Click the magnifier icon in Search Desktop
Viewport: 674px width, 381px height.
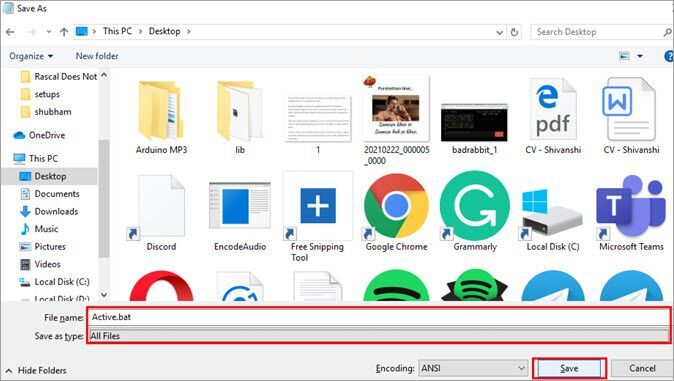[x=667, y=32]
